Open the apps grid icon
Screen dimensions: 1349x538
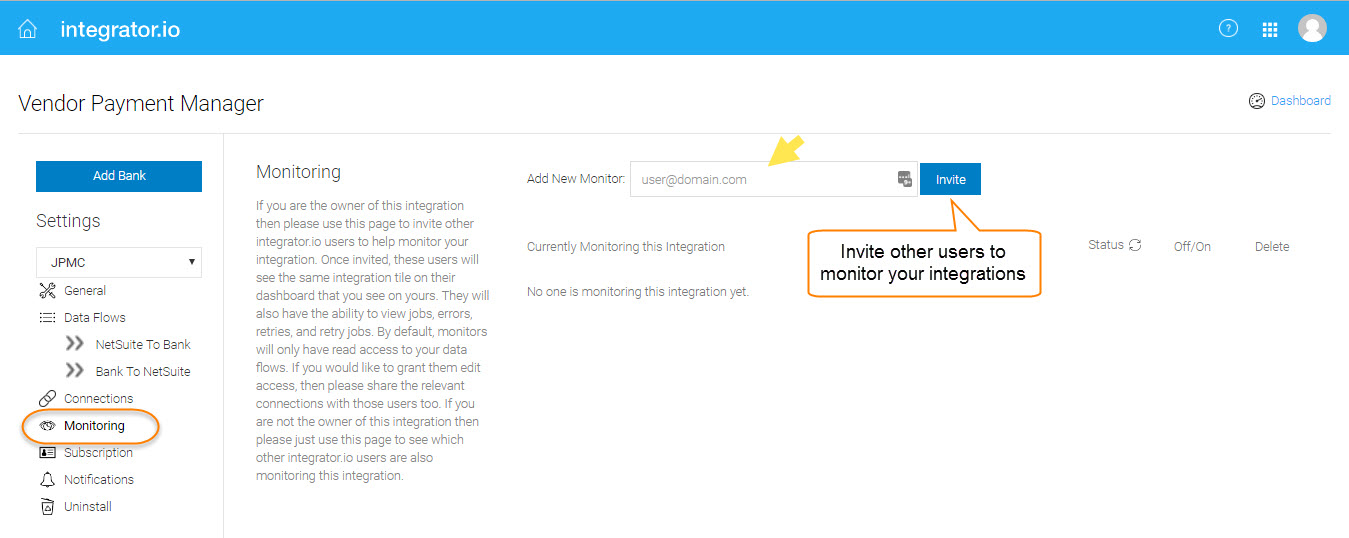pos(1270,29)
